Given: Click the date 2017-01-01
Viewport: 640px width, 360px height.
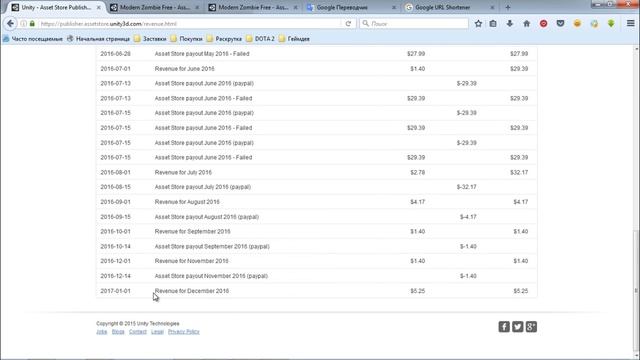Looking at the screenshot, I should (x=116, y=291).
